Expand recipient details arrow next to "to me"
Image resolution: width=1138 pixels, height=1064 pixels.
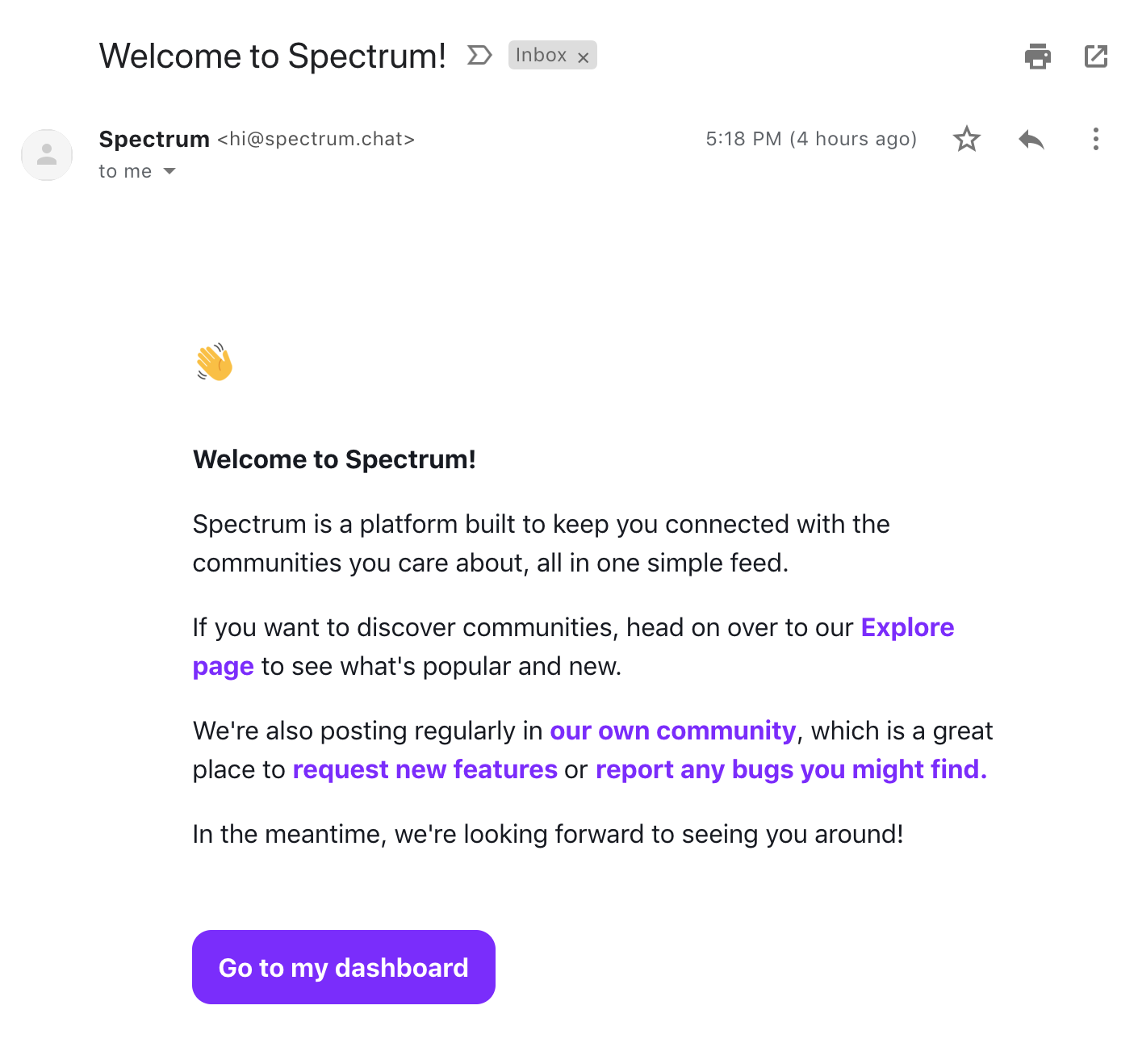(169, 171)
